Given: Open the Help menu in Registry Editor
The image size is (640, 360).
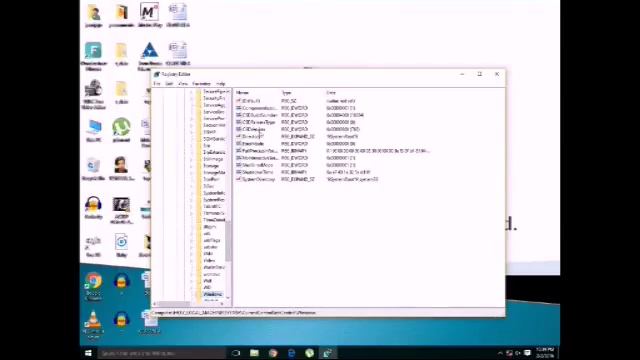Looking at the screenshot, I should point(221,84).
